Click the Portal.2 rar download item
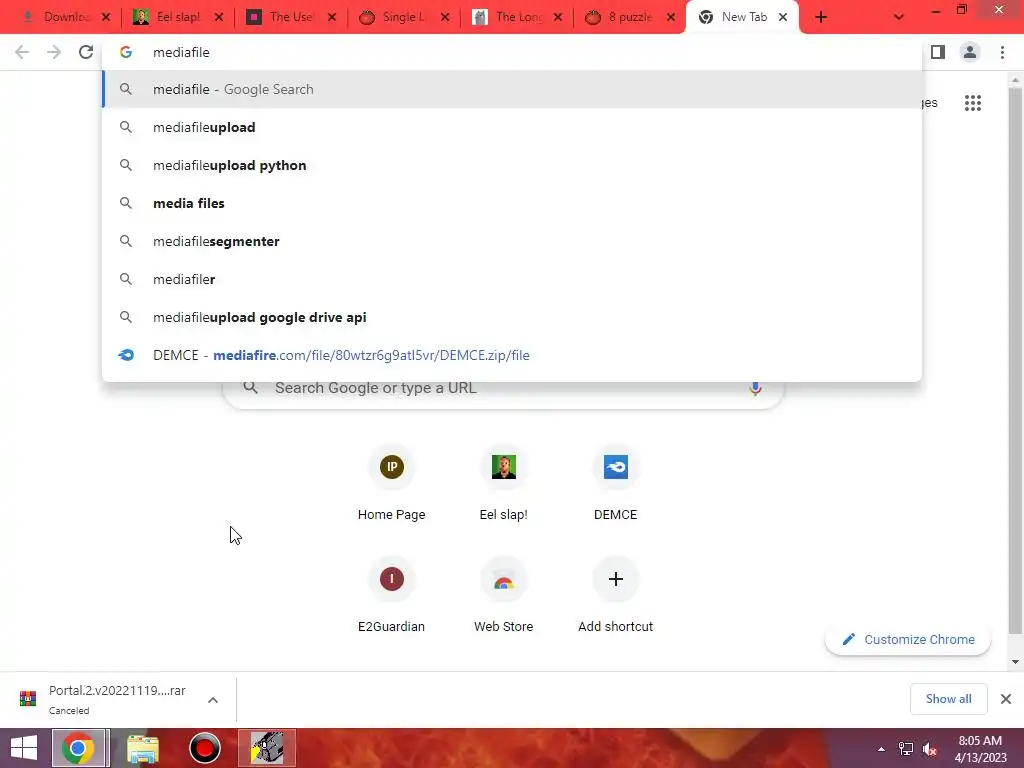Viewport: 1024px width, 768px height. [104, 699]
